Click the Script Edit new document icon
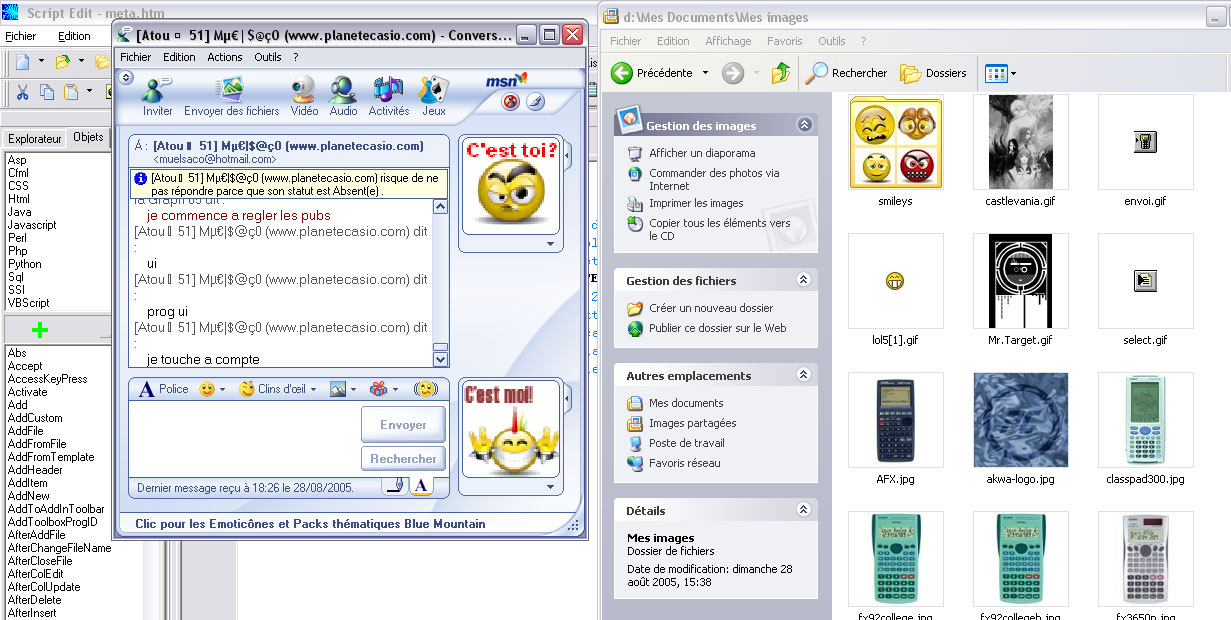The image size is (1231, 620). 23,62
